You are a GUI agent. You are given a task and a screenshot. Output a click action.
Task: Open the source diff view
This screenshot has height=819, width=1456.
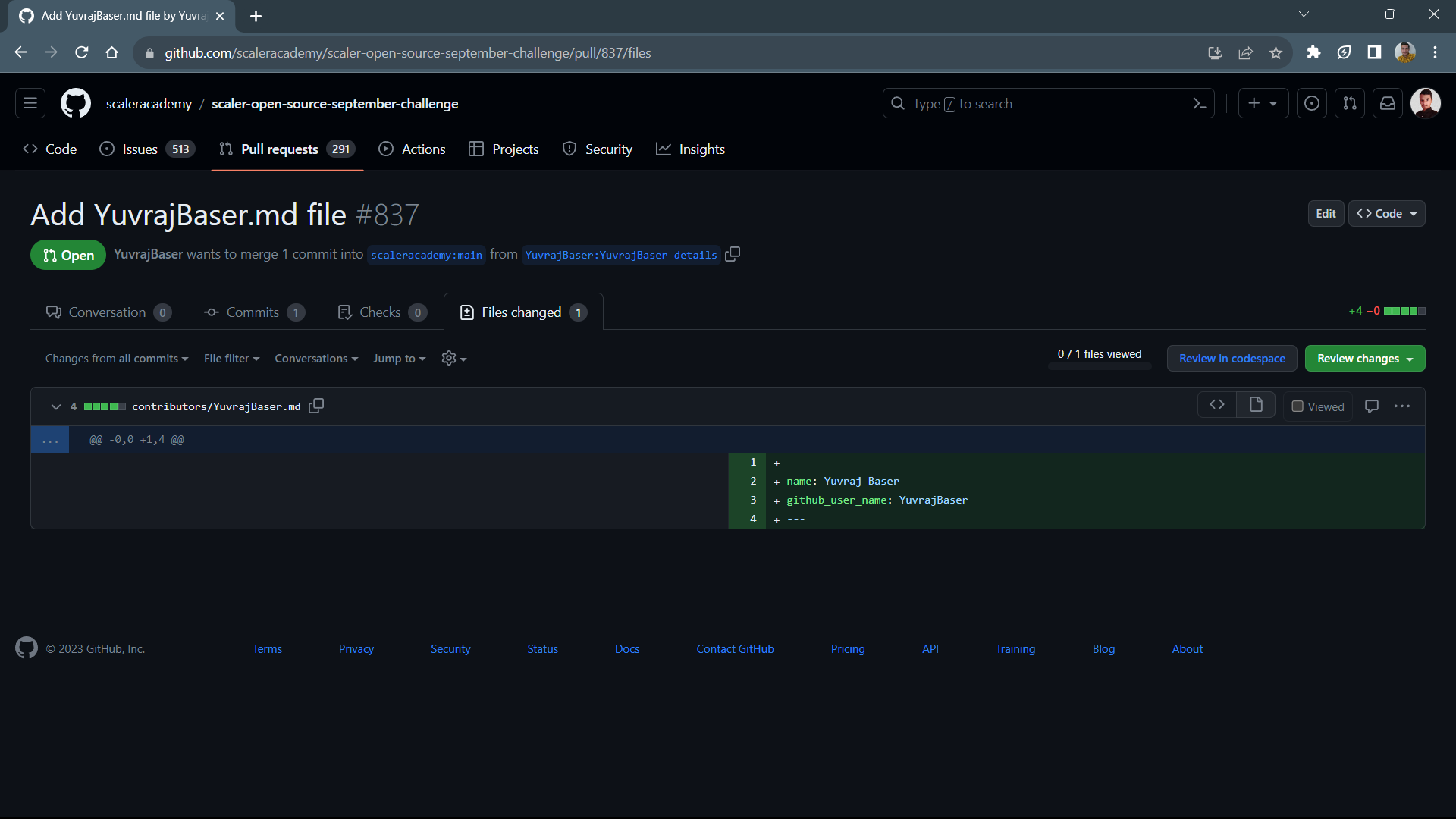coord(1216,404)
